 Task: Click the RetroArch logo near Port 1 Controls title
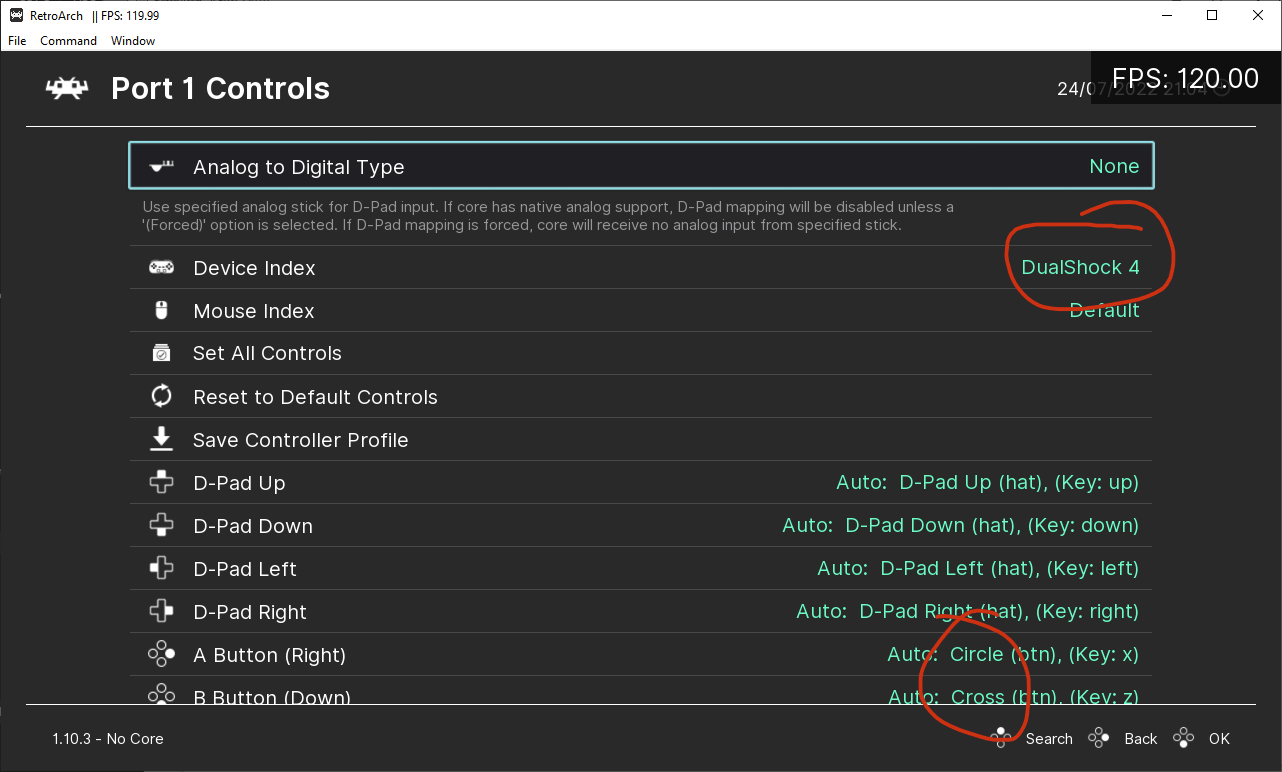pyautogui.click(x=66, y=88)
